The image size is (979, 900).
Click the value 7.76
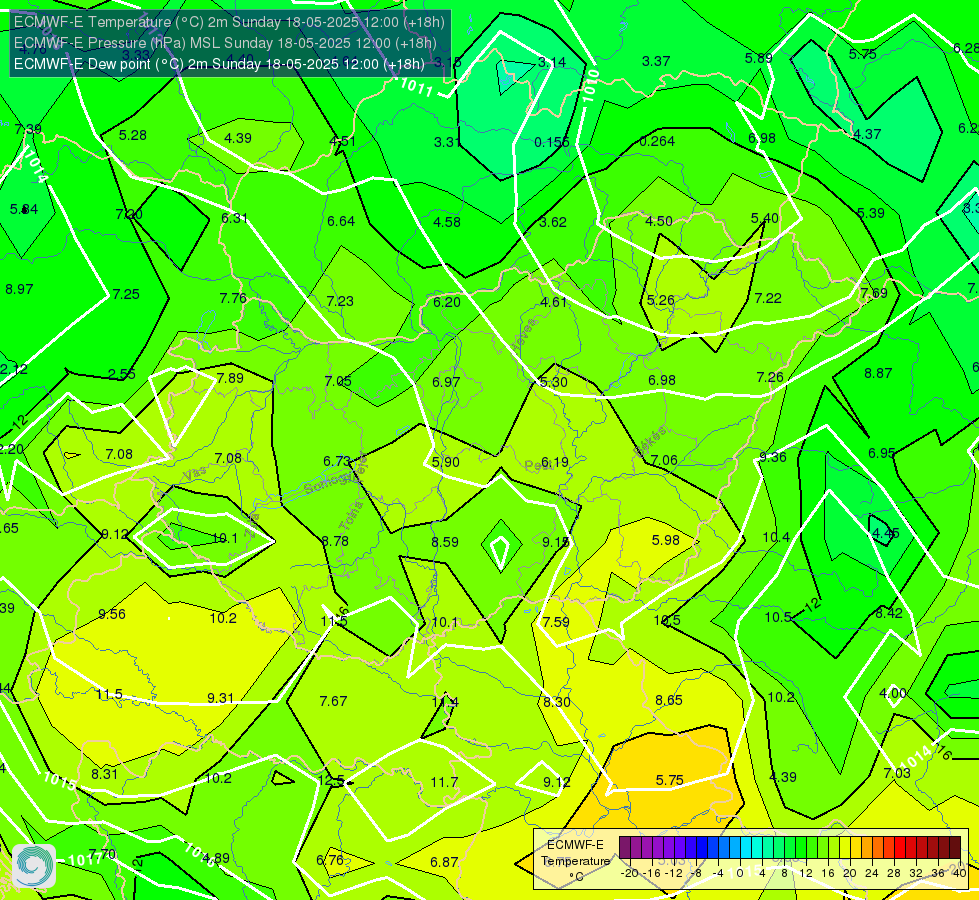click(233, 298)
